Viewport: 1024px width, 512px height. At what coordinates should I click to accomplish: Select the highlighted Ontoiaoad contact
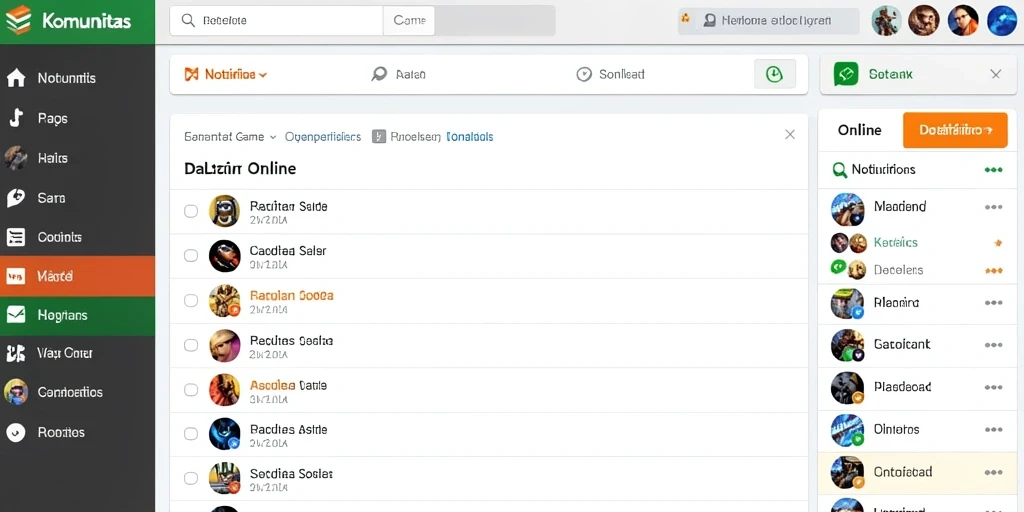917,472
